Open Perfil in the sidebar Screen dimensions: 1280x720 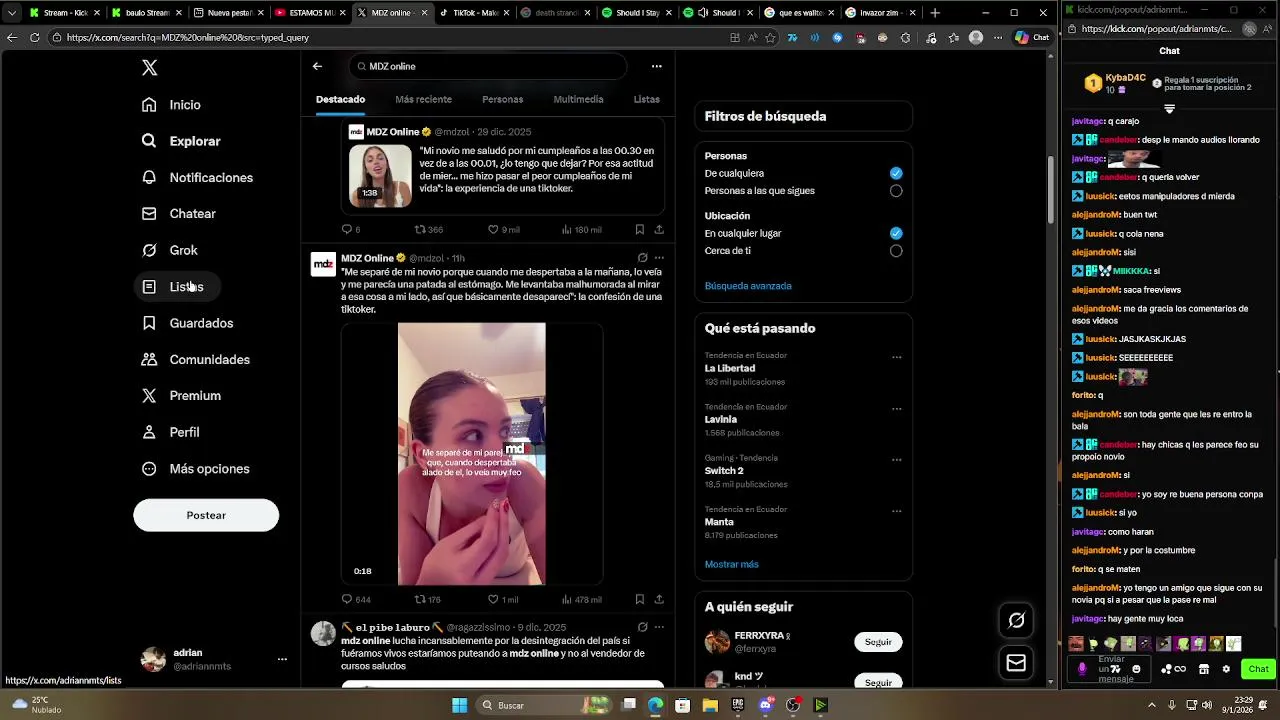[171, 432]
